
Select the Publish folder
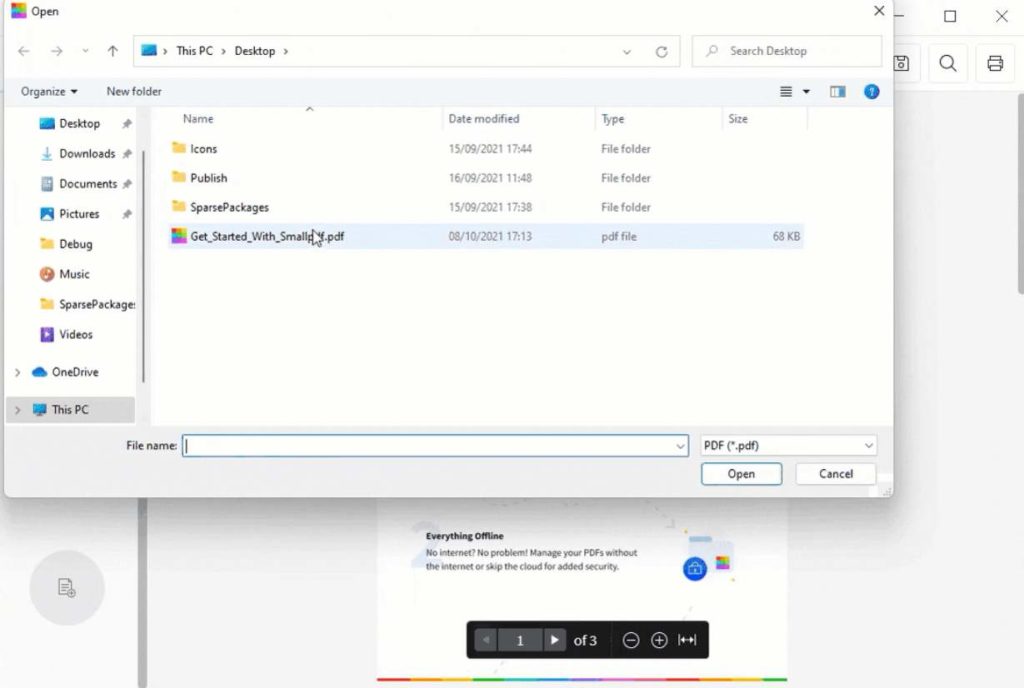click(x=486, y=178)
